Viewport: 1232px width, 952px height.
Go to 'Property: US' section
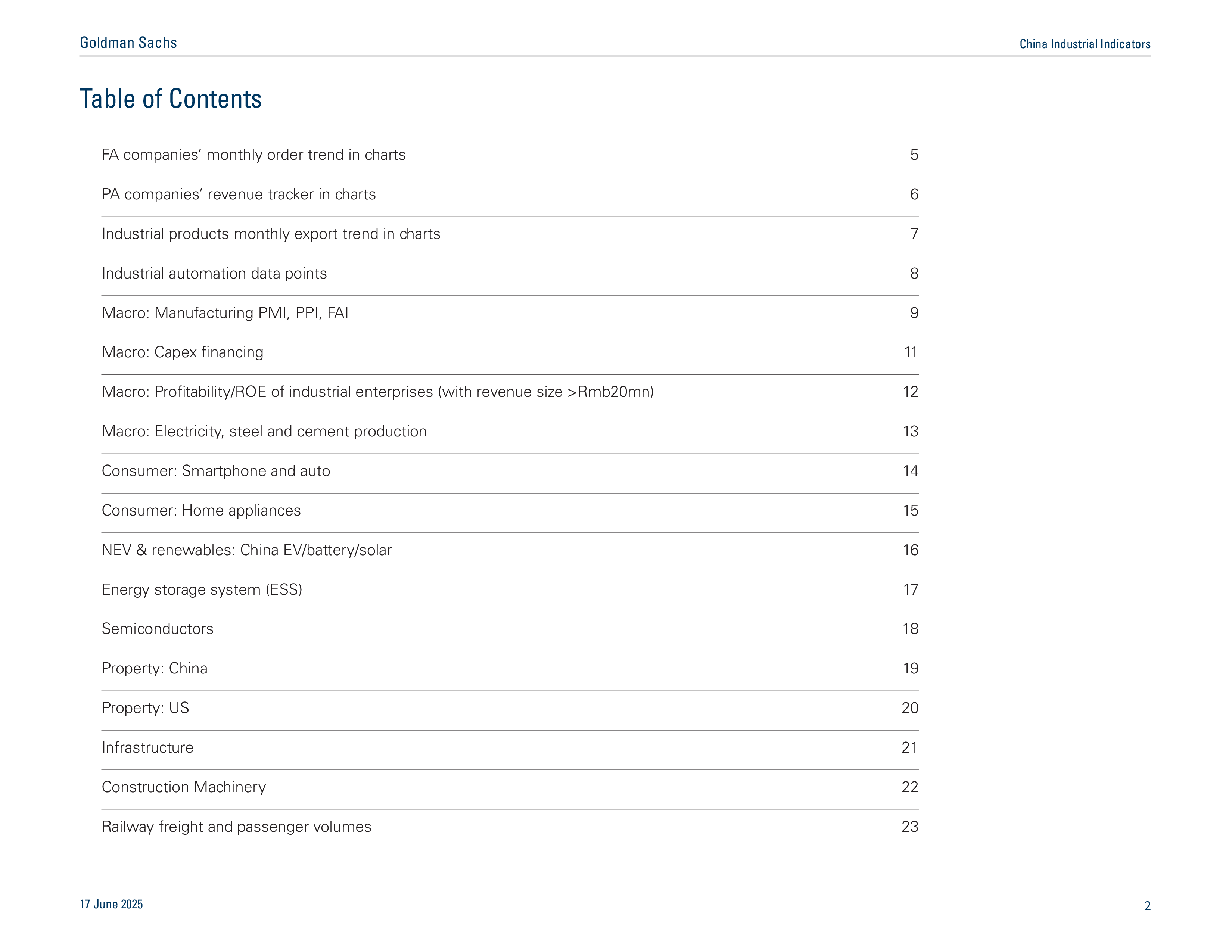[146, 708]
